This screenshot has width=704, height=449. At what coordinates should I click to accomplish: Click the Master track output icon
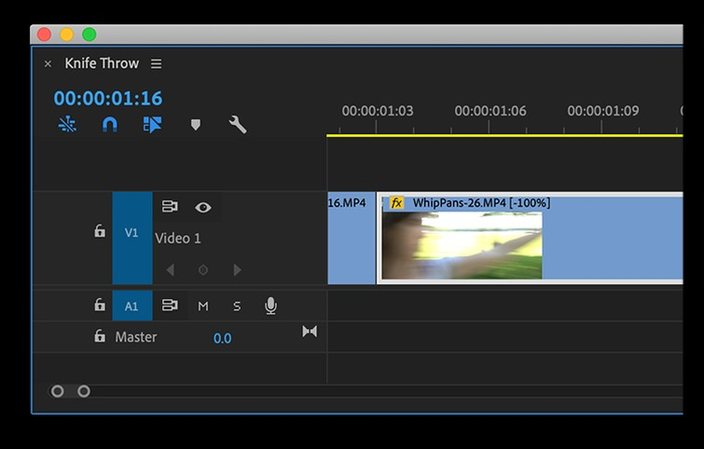point(310,331)
